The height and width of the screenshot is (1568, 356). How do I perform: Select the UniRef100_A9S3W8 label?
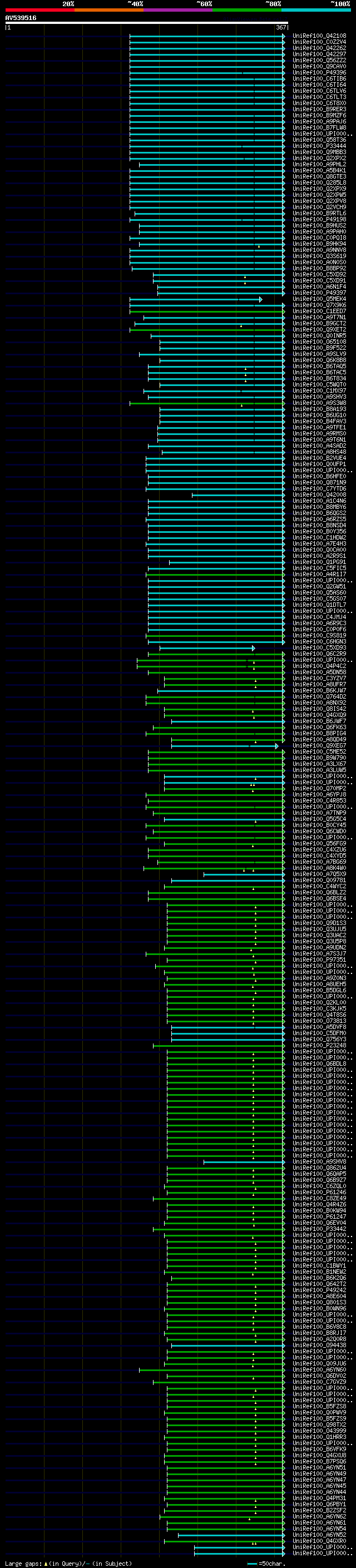click(319, 403)
